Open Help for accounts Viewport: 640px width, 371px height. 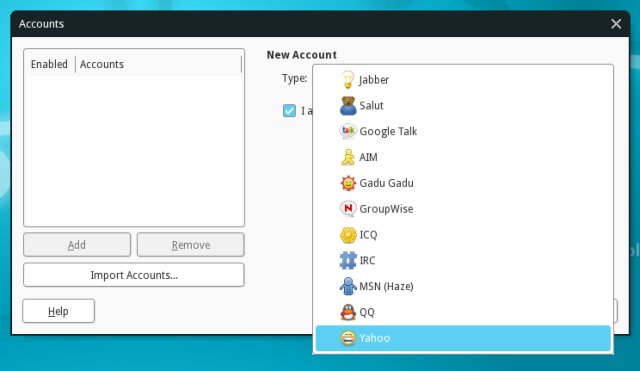[x=58, y=311]
